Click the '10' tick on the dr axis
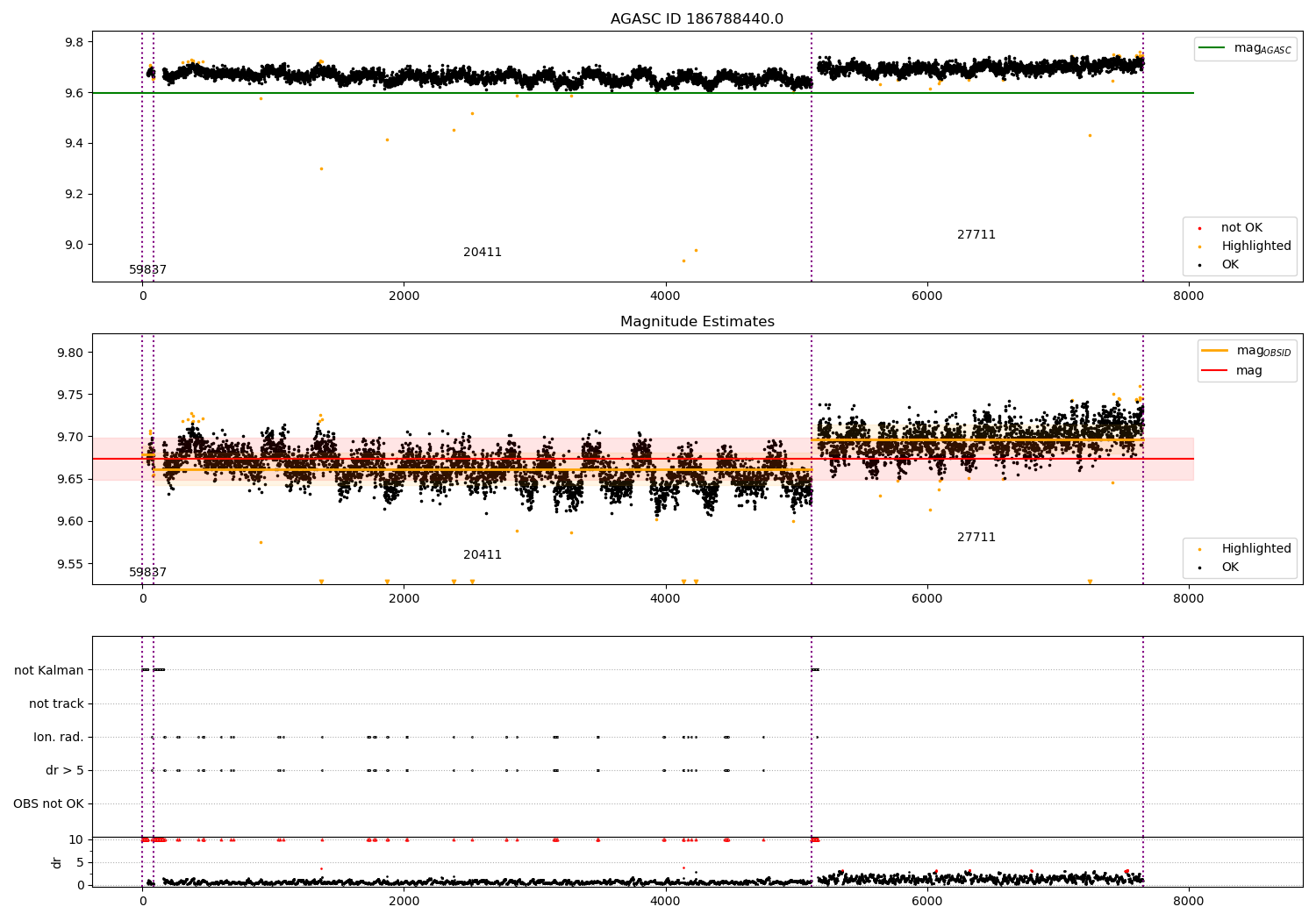 pyautogui.click(x=76, y=839)
